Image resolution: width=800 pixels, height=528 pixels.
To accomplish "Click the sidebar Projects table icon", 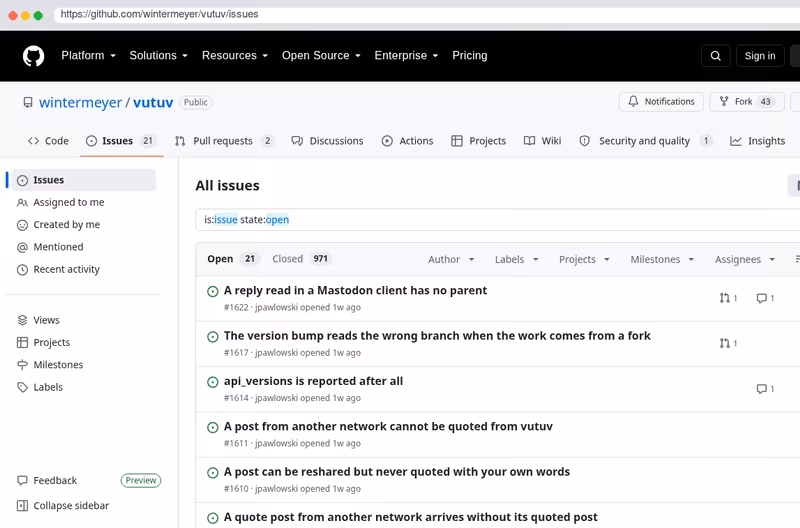I will coord(22,343).
